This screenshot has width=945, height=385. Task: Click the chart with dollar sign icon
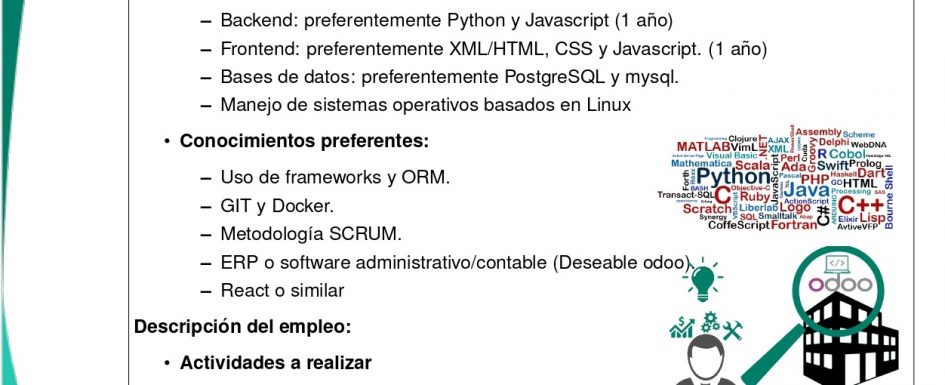pyautogui.click(x=682, y=328)
